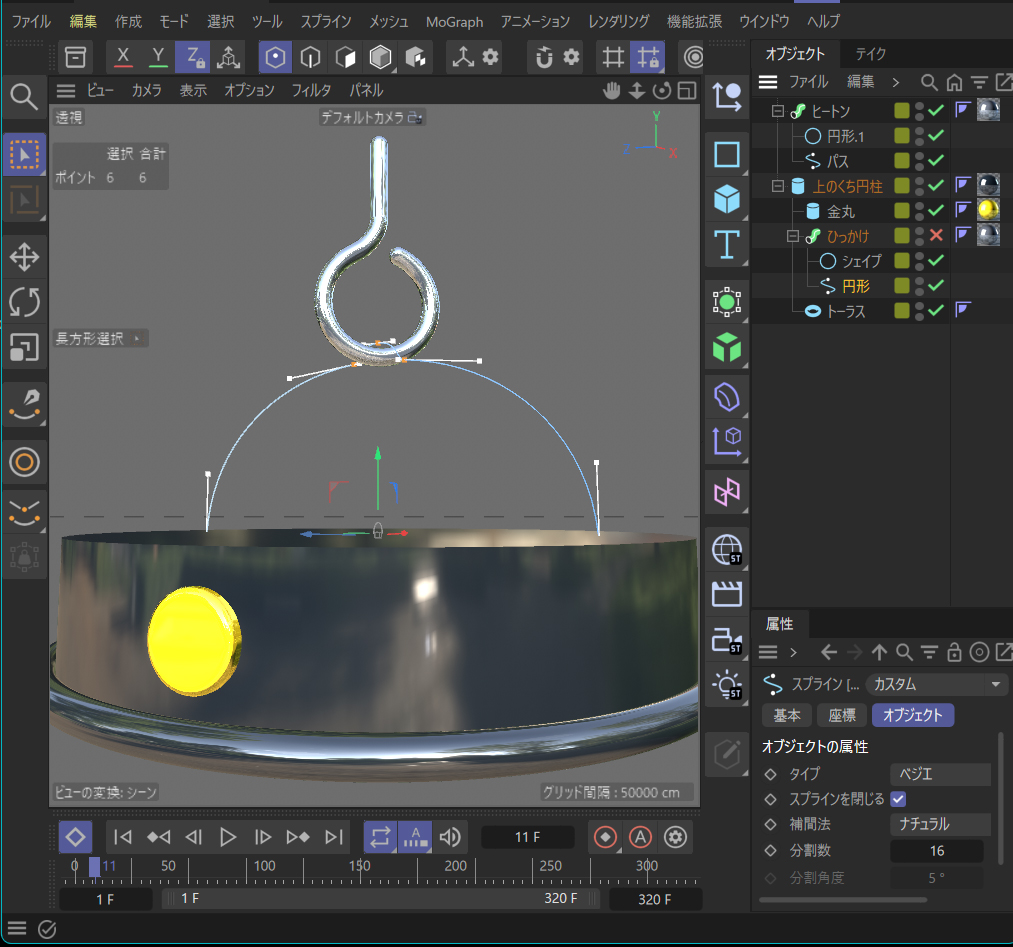This screenshot has height=947, width=1013.
Task: Open the タイプ dropdown showing ベジエ
Action: point(939,774)
